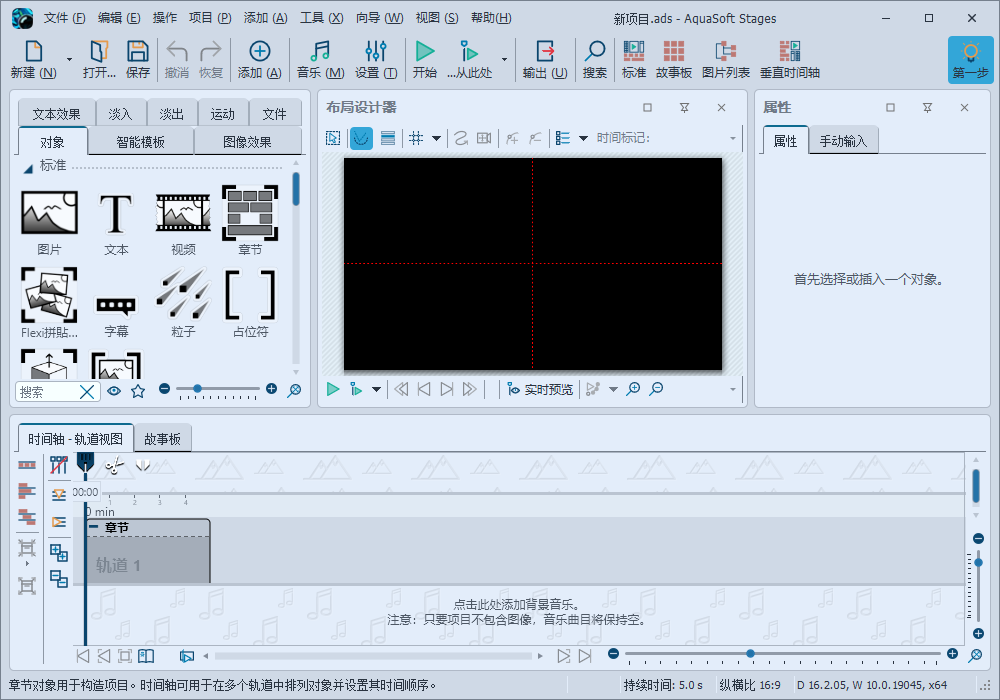This screenshot has width=1000, height=700.
Task: Toggle the highlighted motion path button
Action: [361, 138]
